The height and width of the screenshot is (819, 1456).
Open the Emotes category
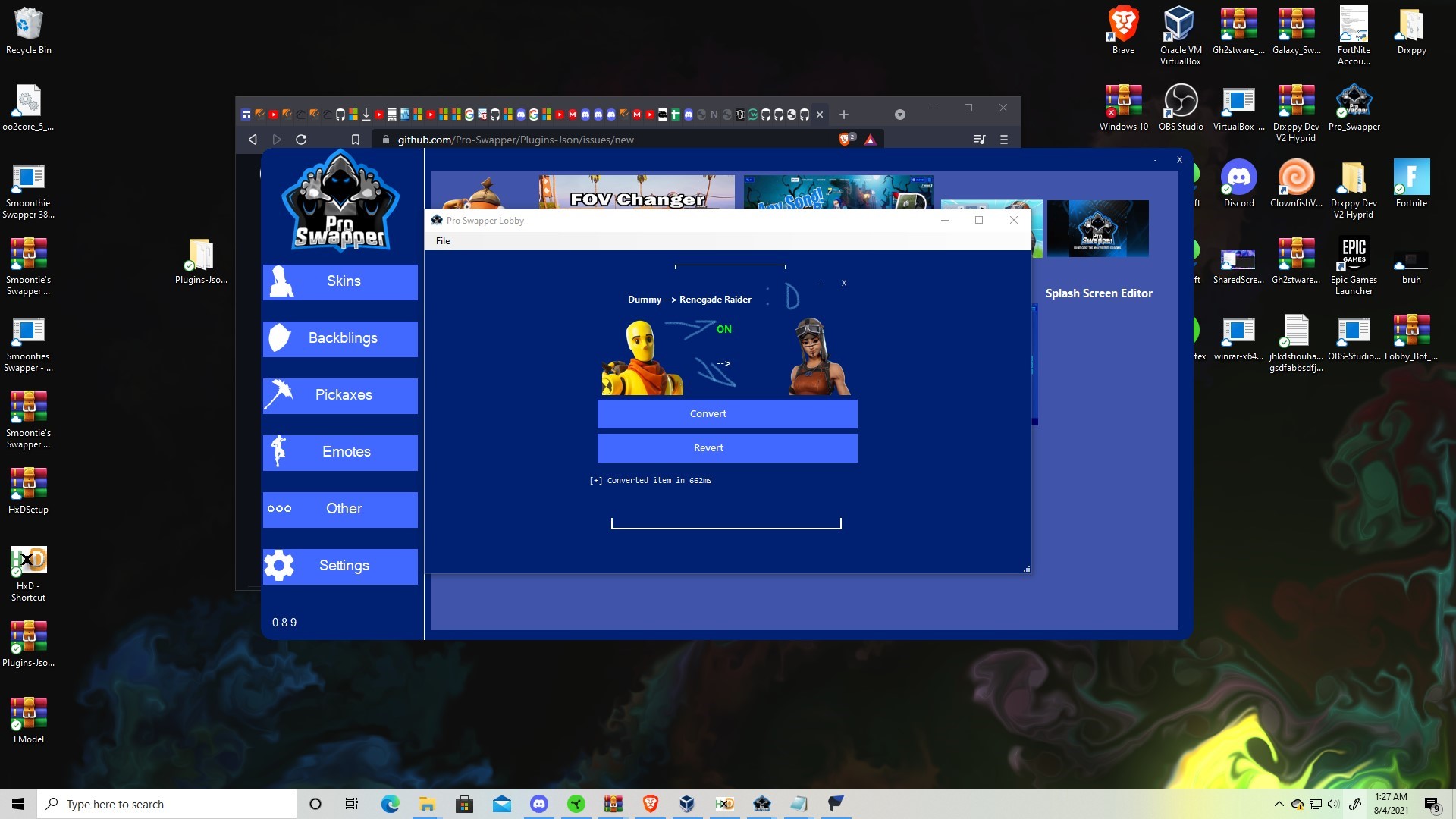340,452
